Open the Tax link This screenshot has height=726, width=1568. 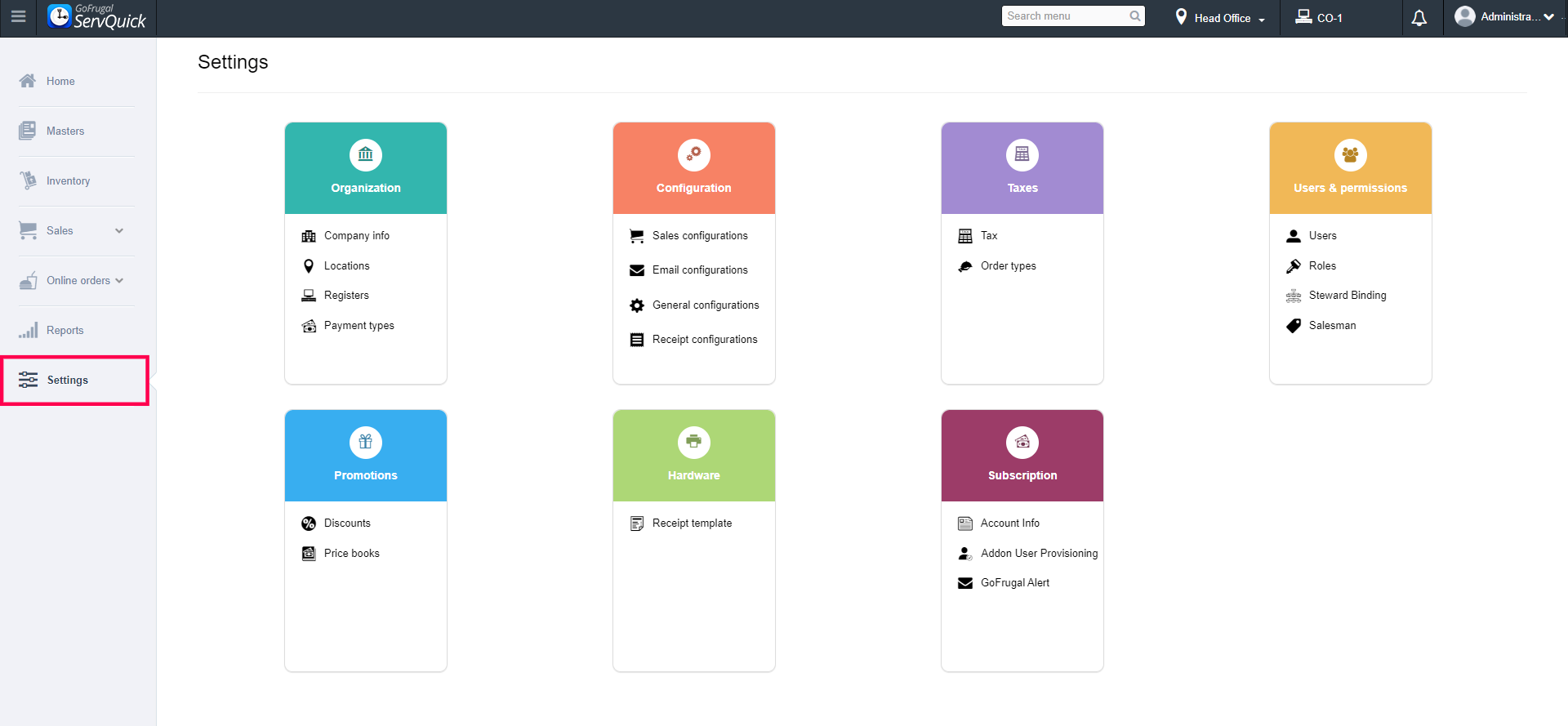[989, 235]
